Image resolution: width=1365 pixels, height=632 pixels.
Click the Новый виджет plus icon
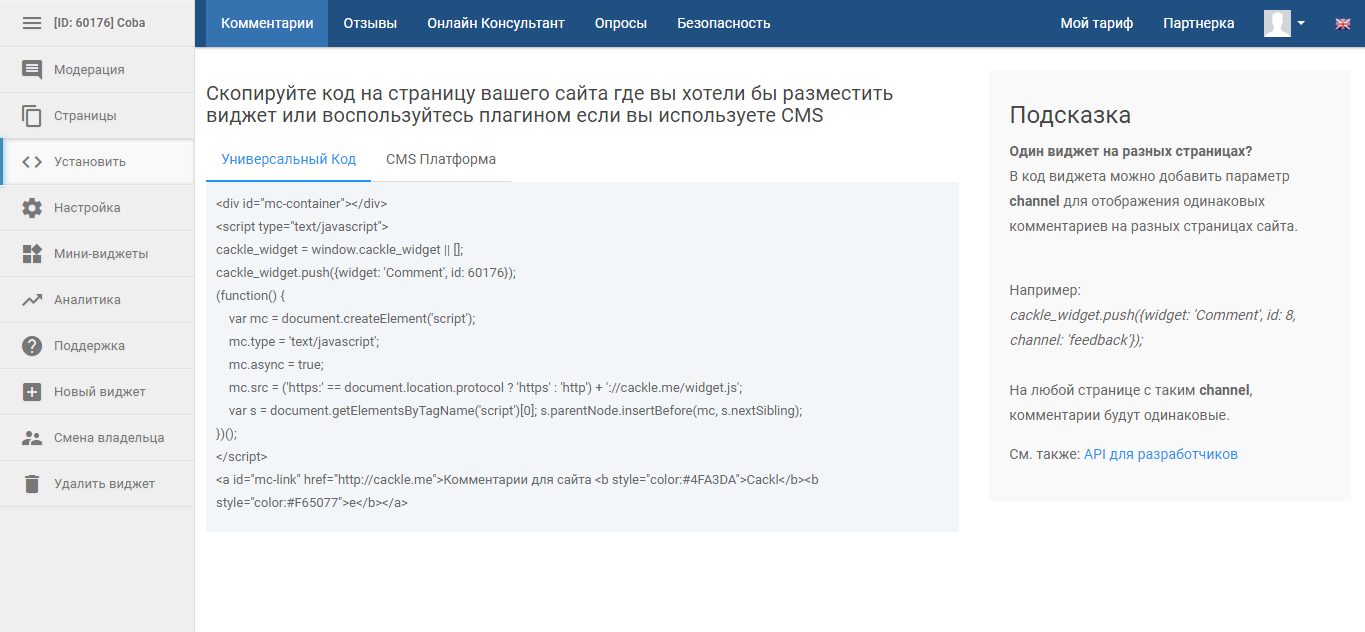tap(32, 392)
